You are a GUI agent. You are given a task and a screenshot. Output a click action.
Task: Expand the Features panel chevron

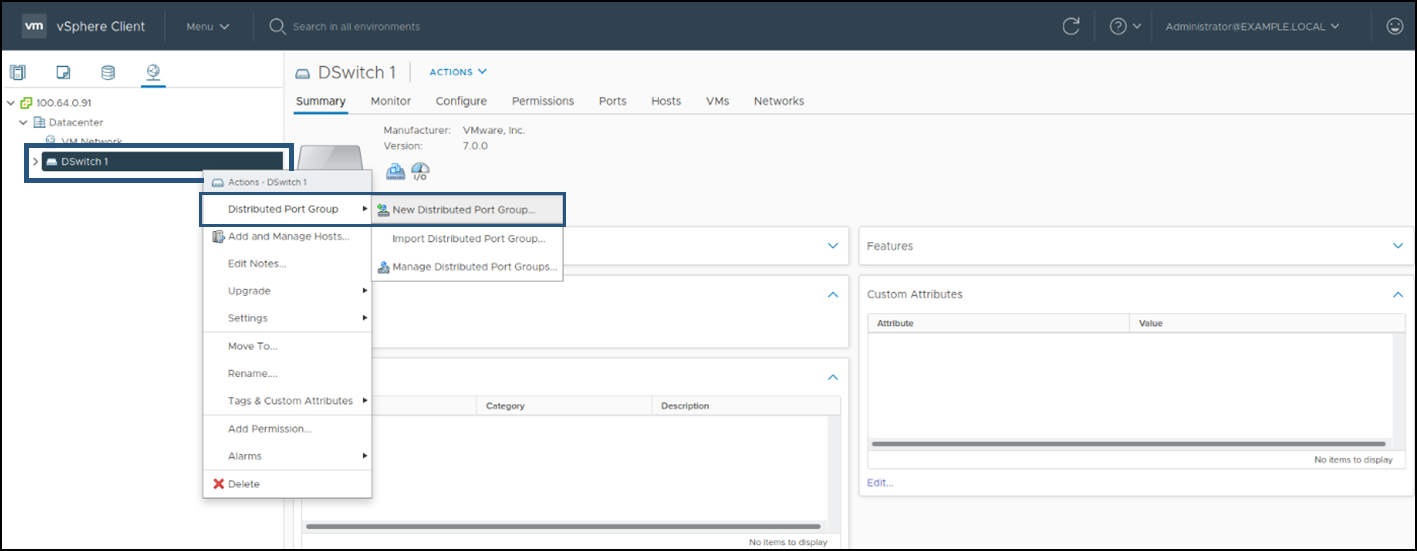click(x=1398, y=245)
